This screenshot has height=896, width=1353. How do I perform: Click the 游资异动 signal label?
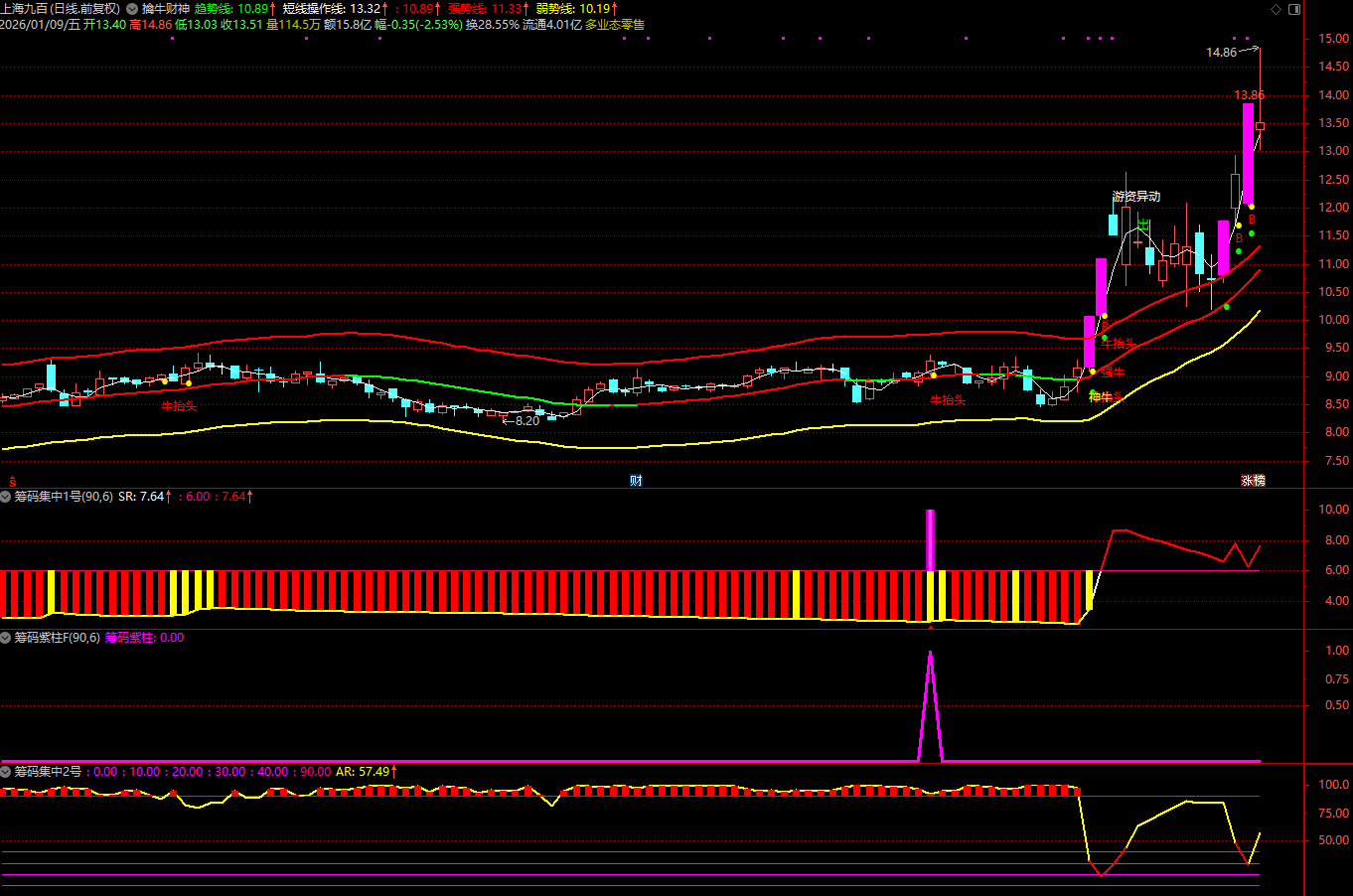point(1136,197)
